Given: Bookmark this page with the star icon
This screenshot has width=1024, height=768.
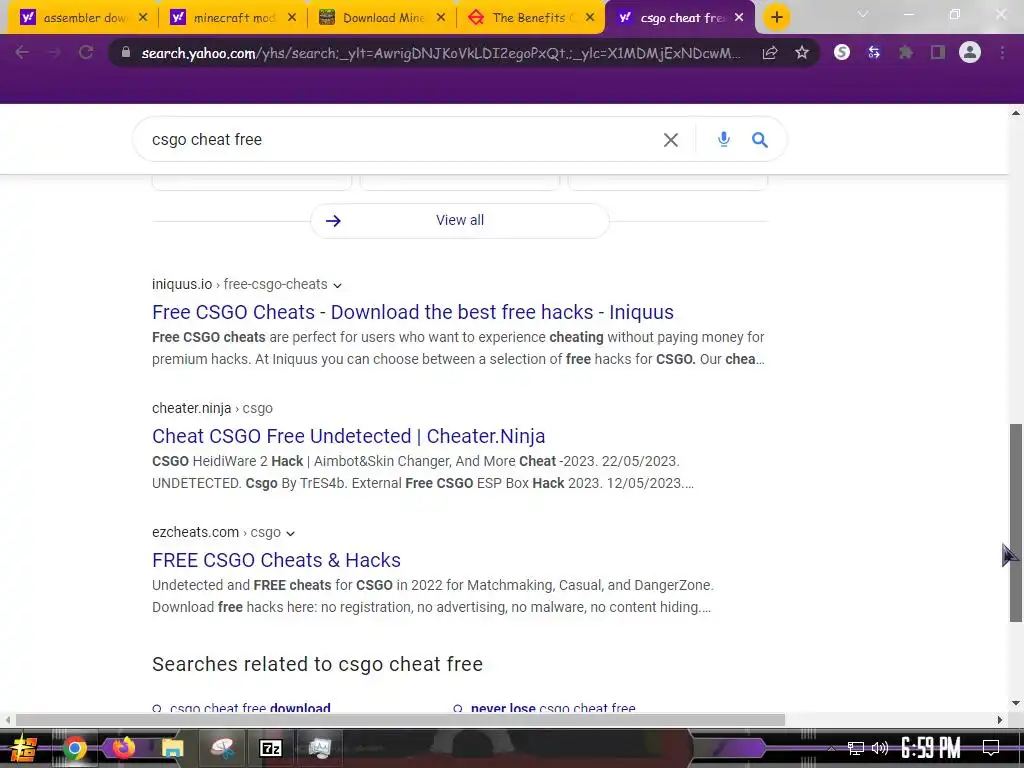Looking at the screenshot, I should click(802, 52).
